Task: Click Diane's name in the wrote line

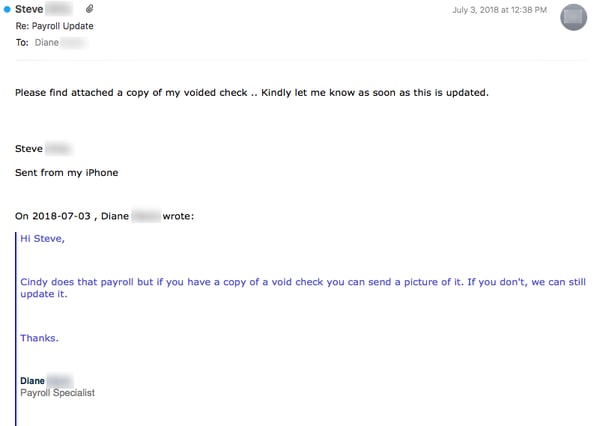Action: coord(114,216)
